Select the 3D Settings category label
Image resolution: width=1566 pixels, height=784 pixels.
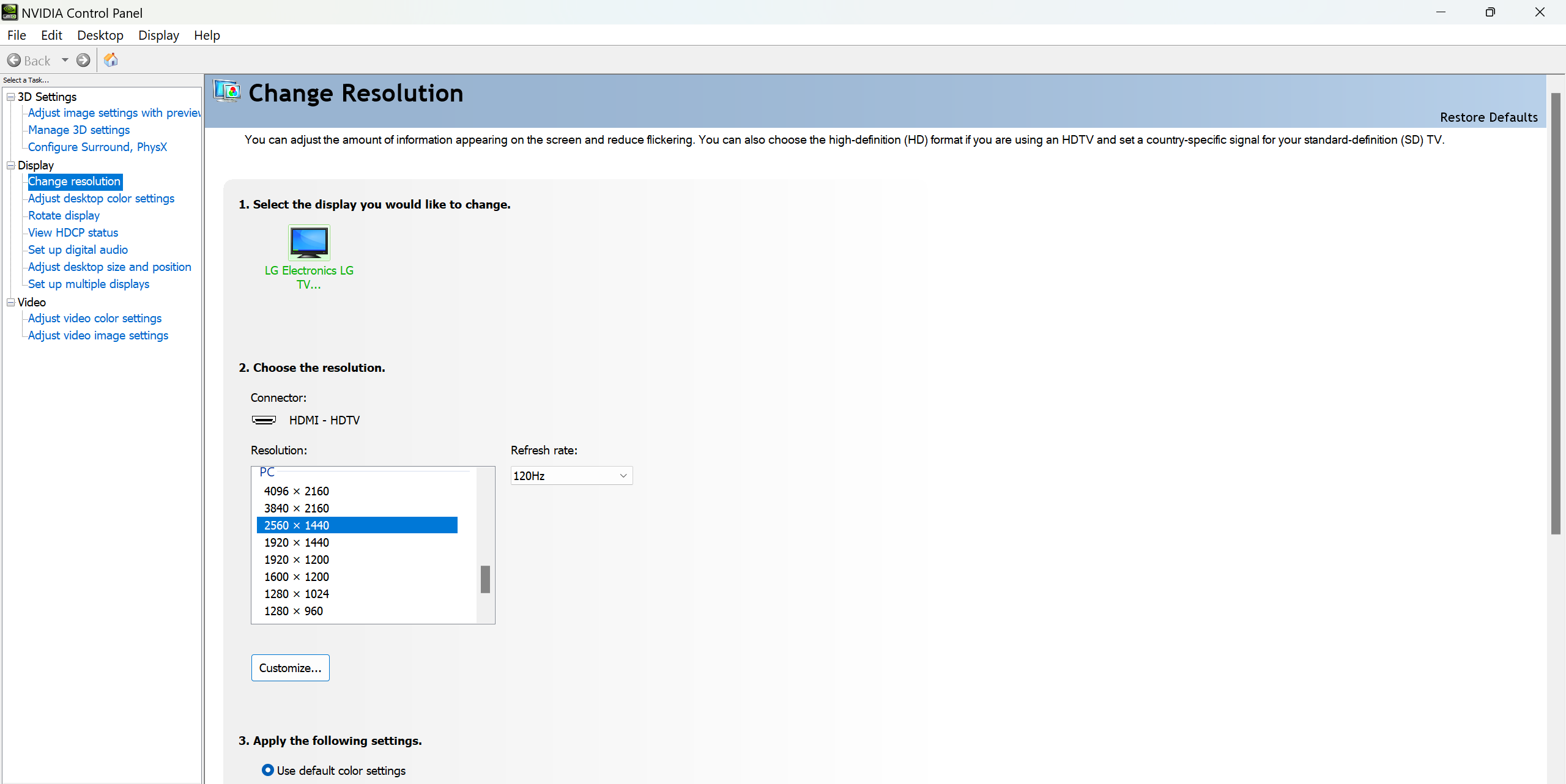click(47, 97)
